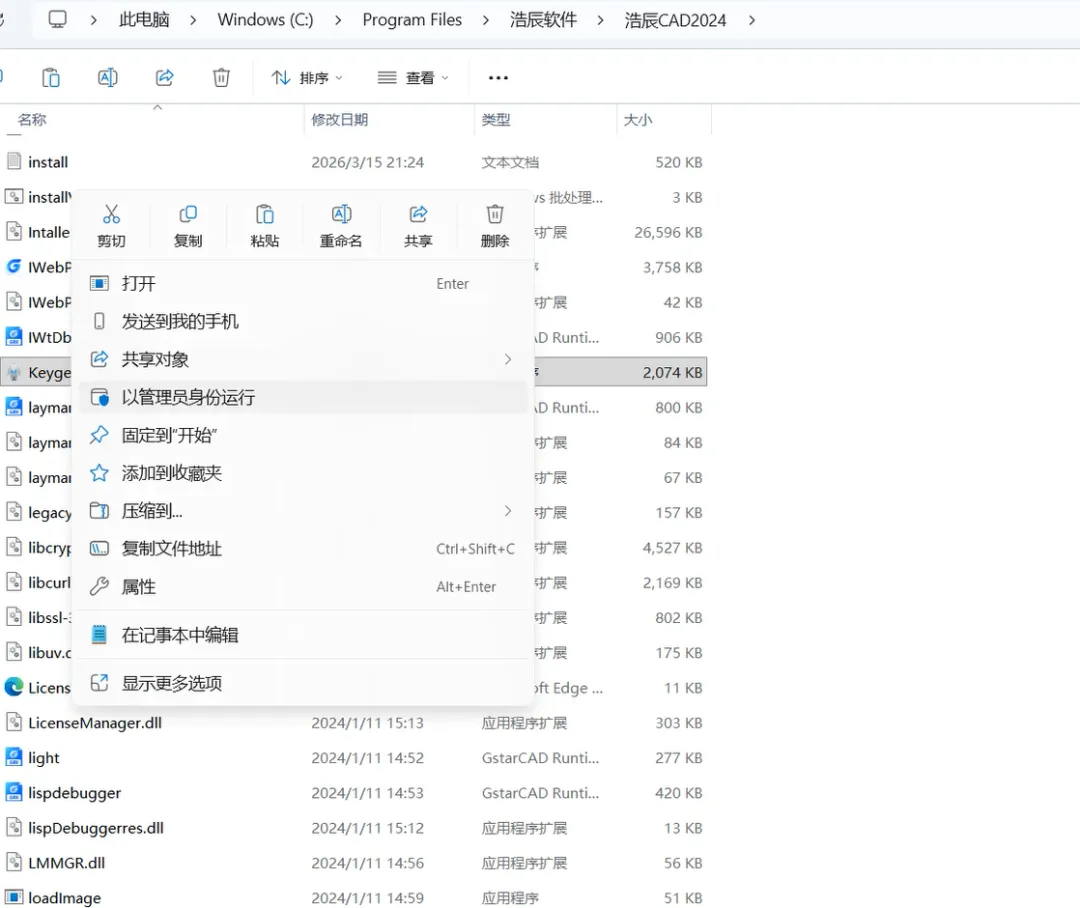Select 在记事本中编辑
The height and width of the screenshot is (908, 1080).
click(x=303, y=635)
